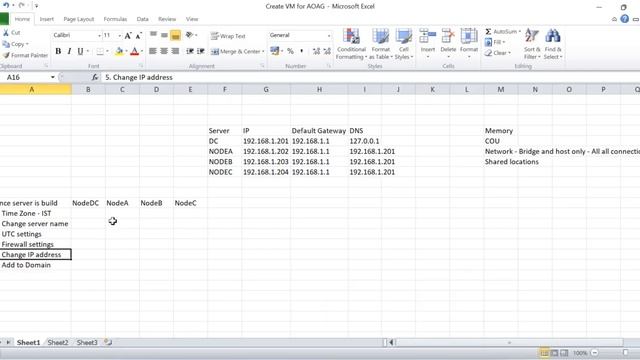
Task: Open Alignment group dialog launcher
Action: tap(262, 66)
